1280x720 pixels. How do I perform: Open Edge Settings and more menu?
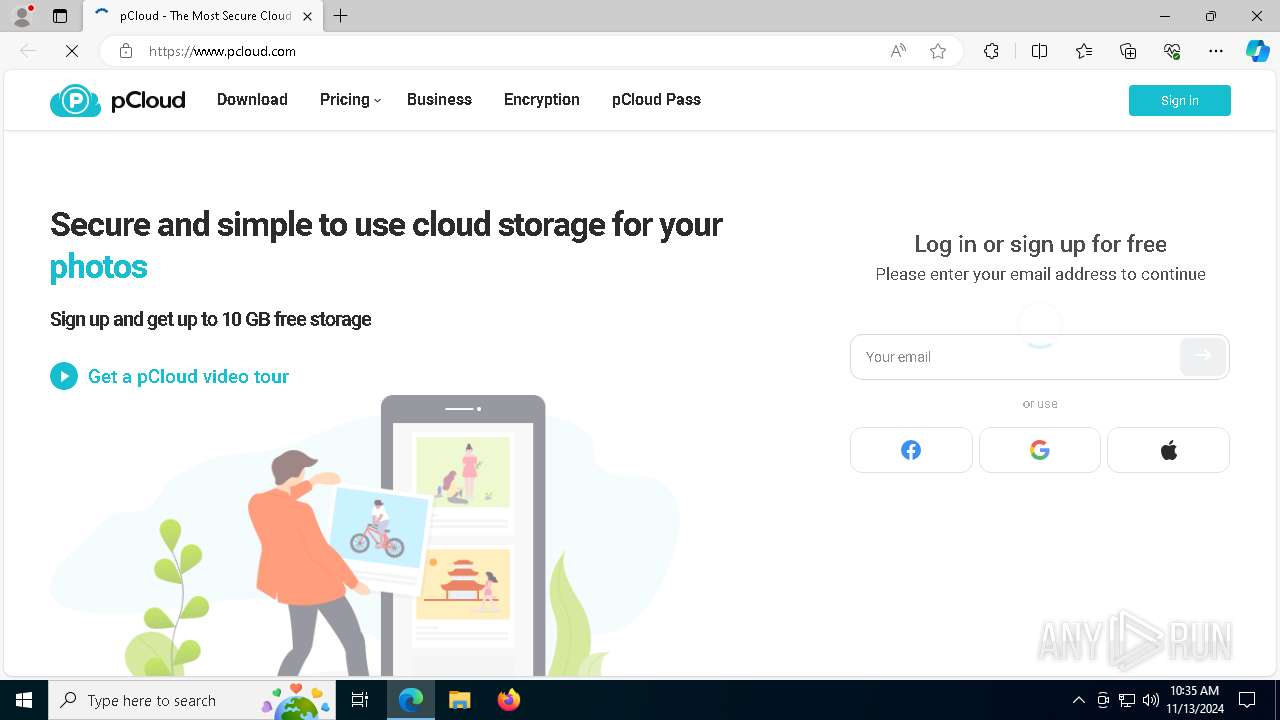[1216, 51]
